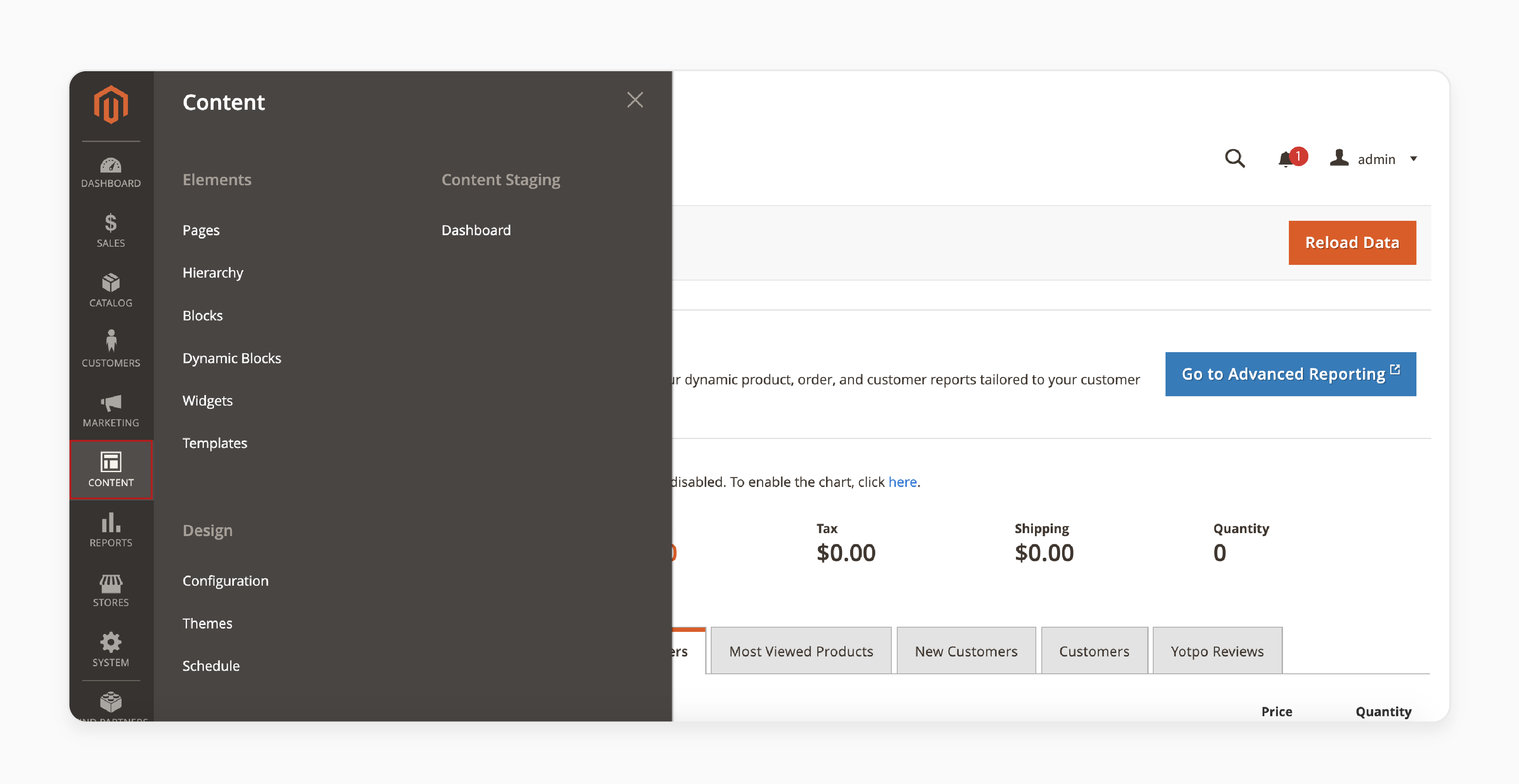Click the 'here' link to enable chart
Screen dimensions: 1519x784
click(x=902, y=481)
